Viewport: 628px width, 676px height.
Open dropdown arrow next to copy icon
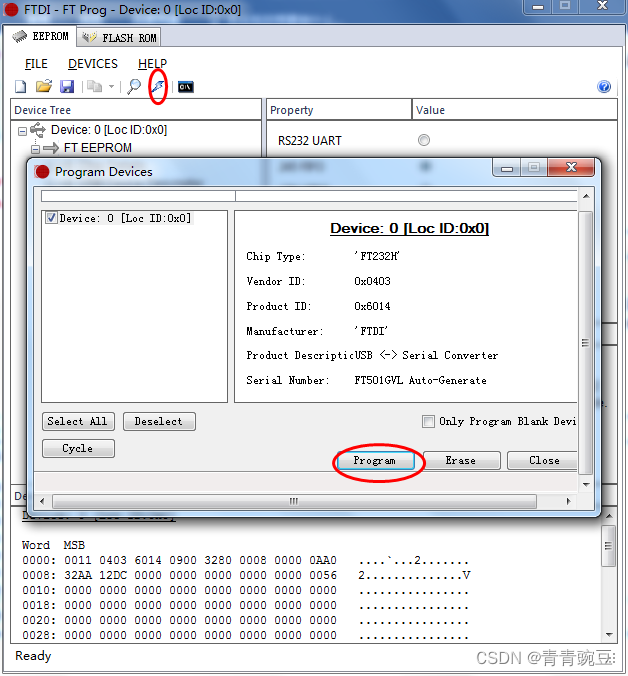click(111, 87)
